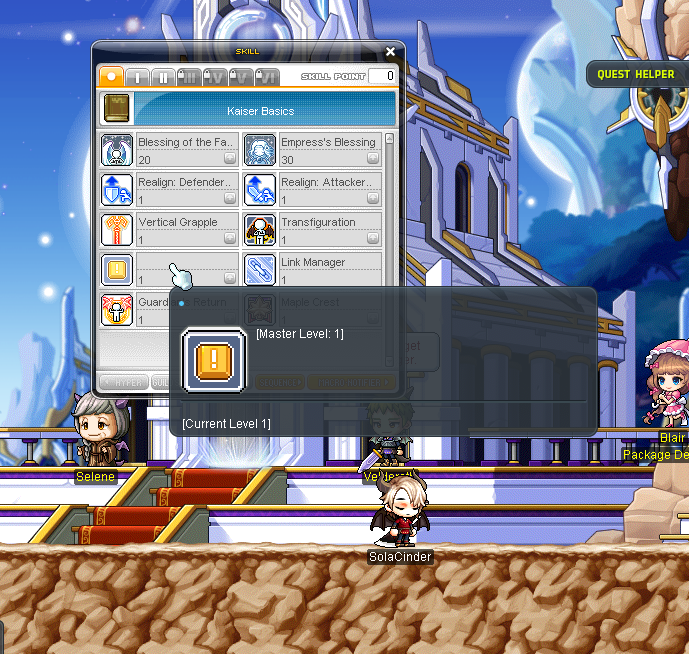Click the level-up arrow of the unnamed exclamation skill
The width and height of the screenshot is (689, 654).
(x=230, y=278)
